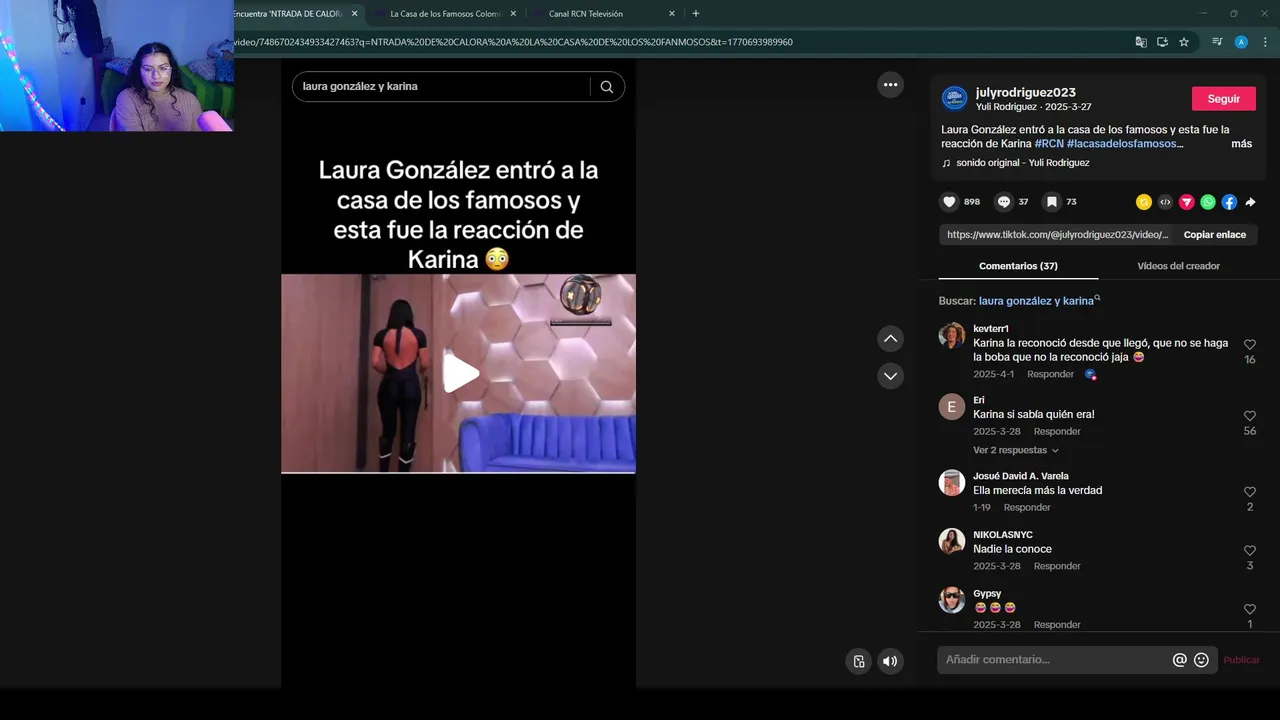Switch to 'Canal RCN Televisión' browser tab
The image size is (1280, 720).
pos(586,14)
